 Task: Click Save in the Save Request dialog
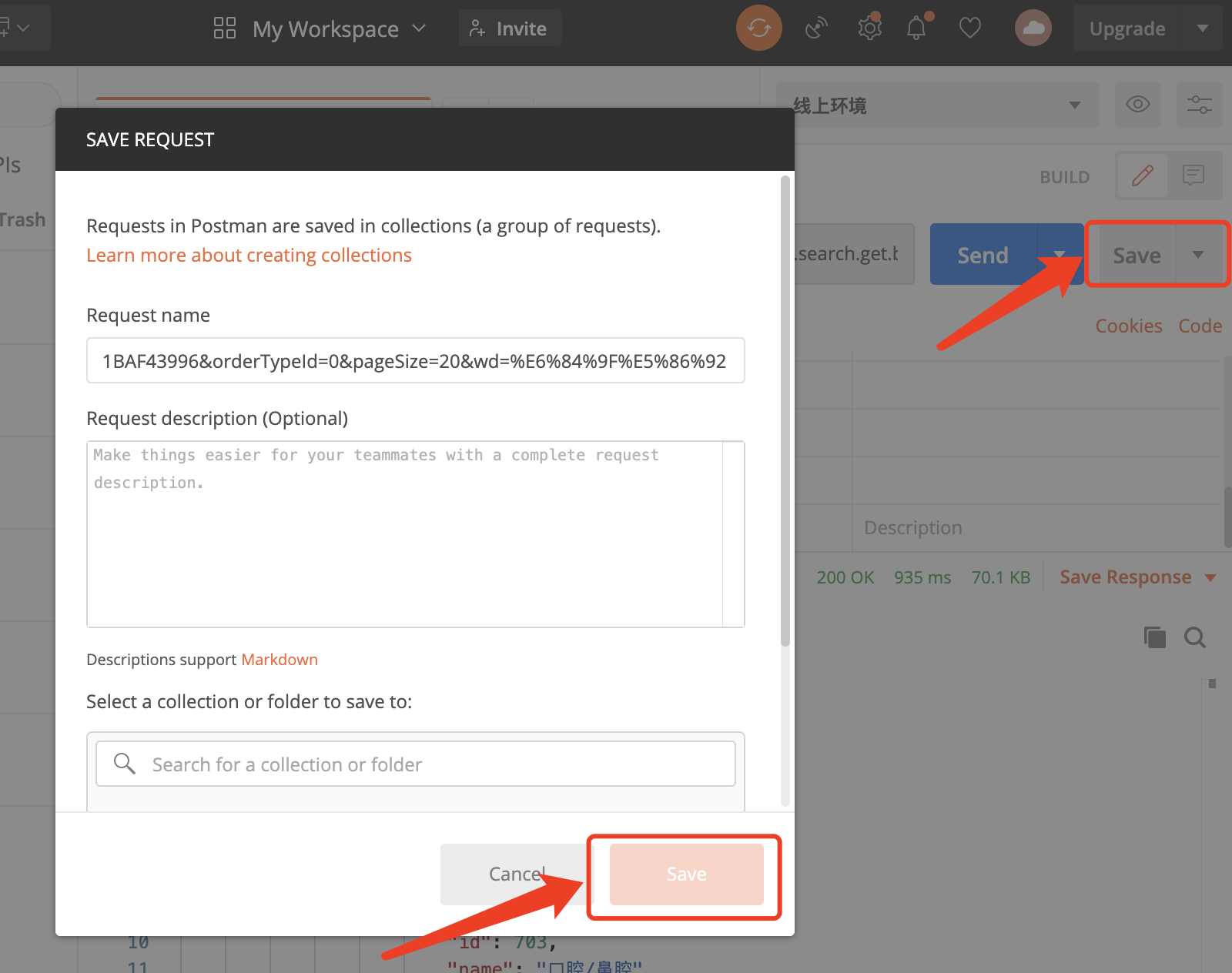pyautogui.click(x=686, y=874)
